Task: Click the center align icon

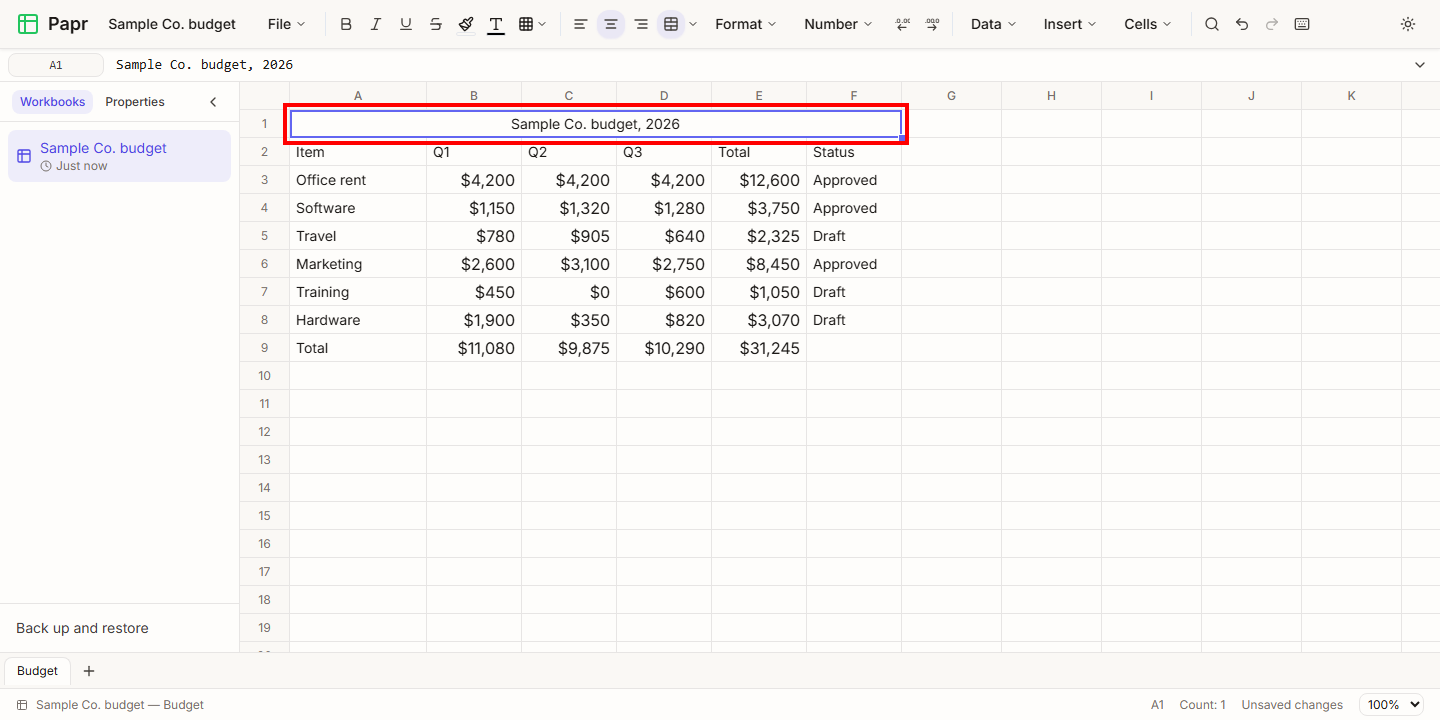Action: tap(611, 24)
